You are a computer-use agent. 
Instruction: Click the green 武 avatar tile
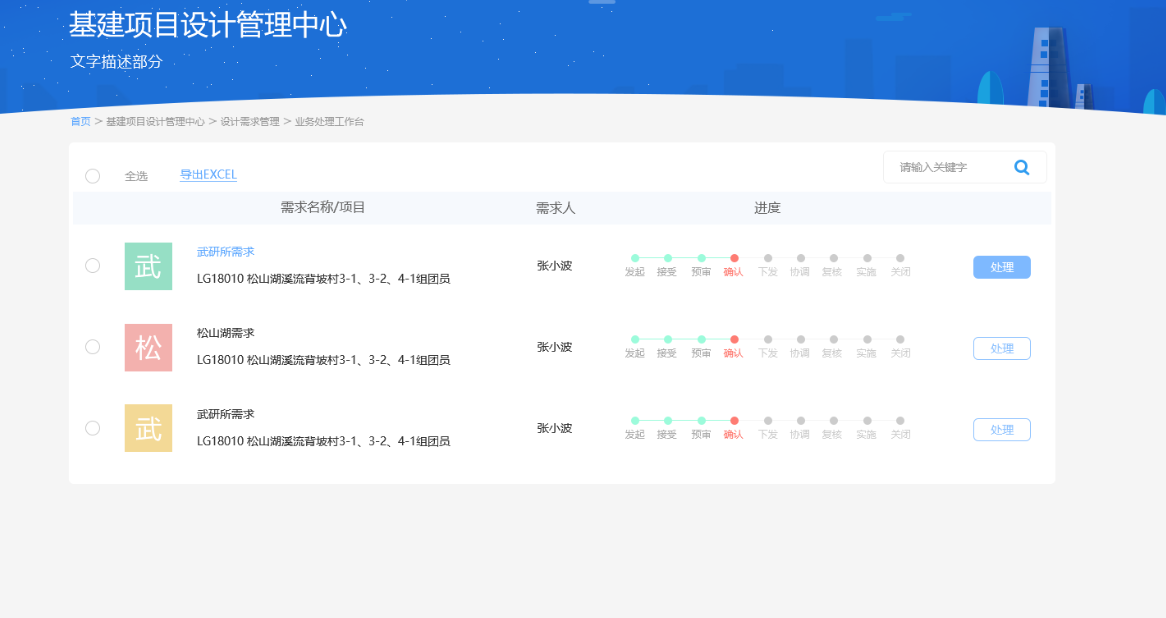pyautogui.click(x=148, y=266)
